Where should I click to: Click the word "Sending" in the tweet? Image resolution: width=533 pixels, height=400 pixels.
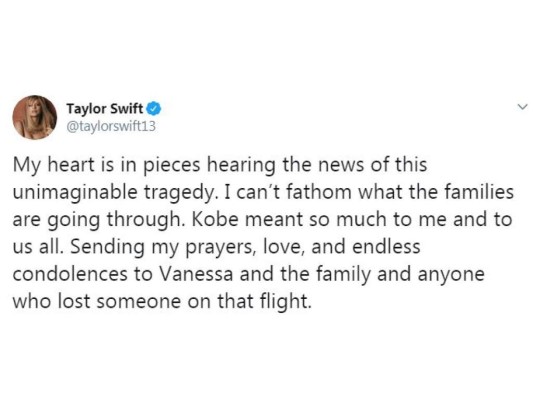click(x=107, y=248)
